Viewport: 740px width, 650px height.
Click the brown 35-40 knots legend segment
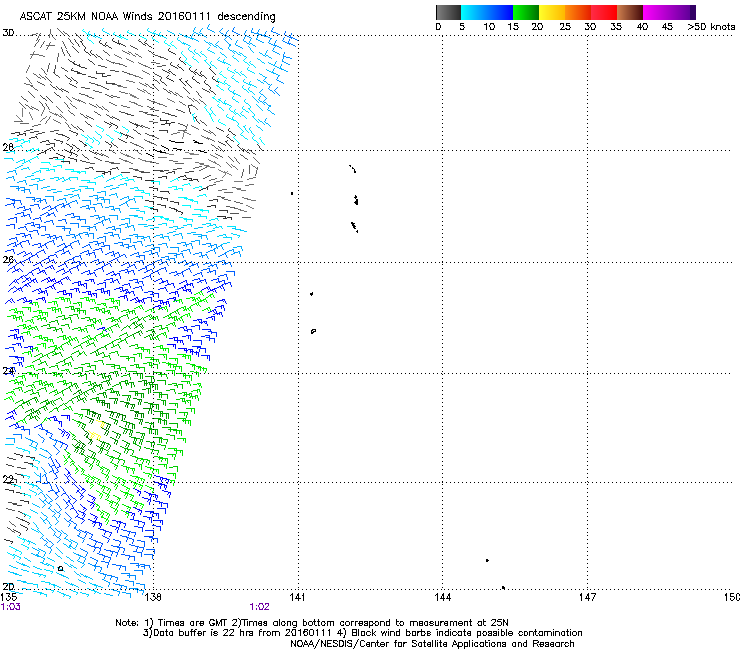click(630, 12)
